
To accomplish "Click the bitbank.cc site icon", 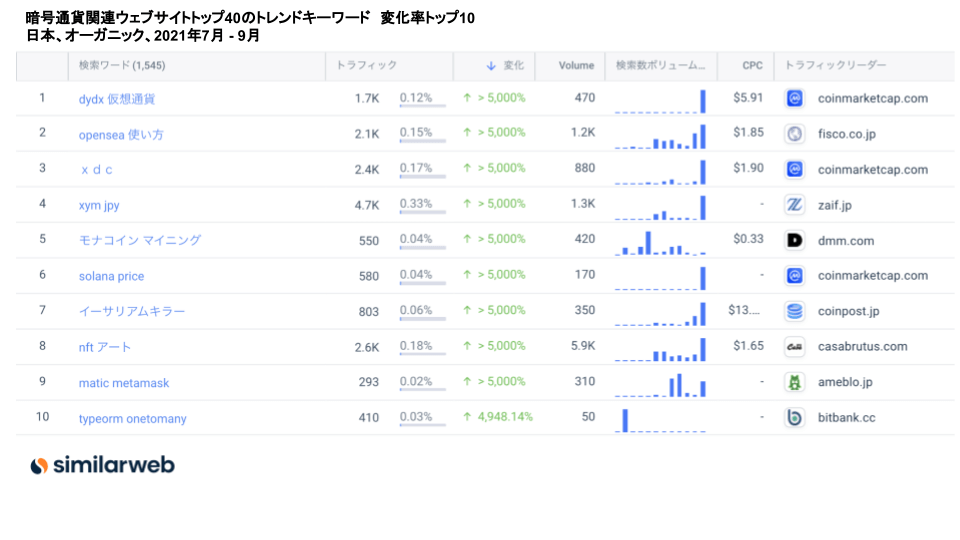I will point(795,418).
